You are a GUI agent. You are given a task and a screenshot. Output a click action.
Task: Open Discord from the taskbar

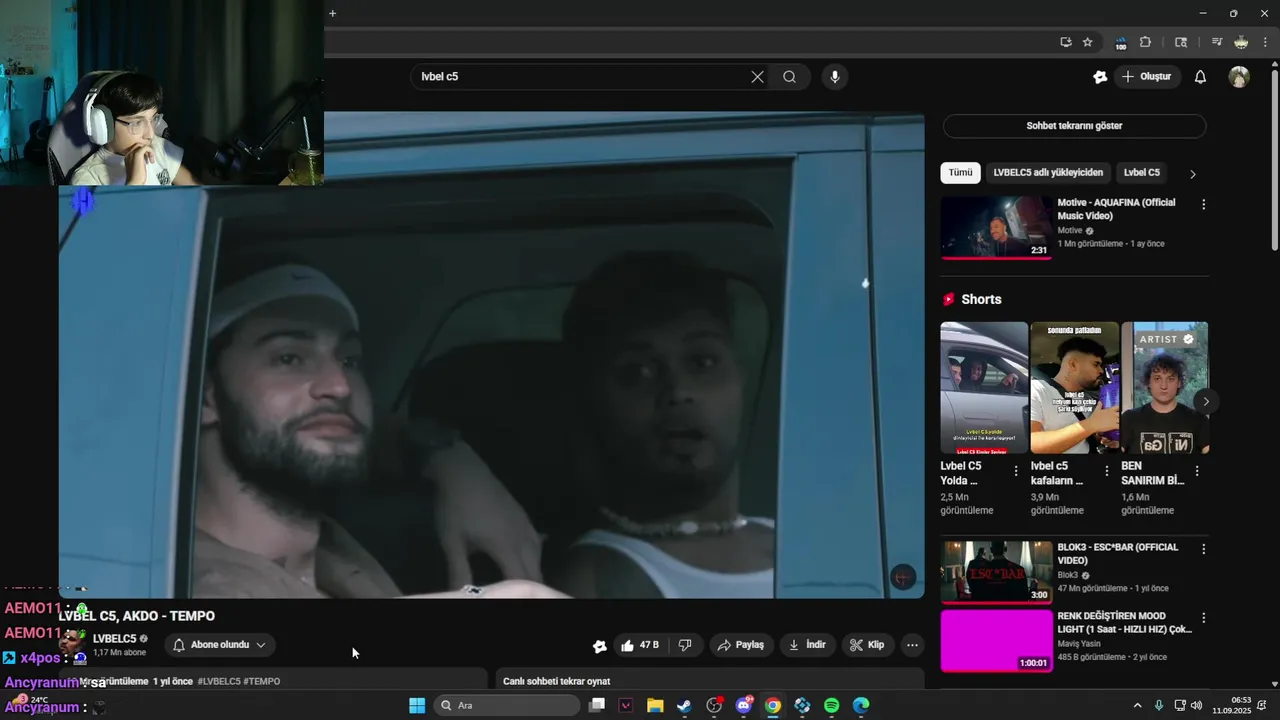743,705
